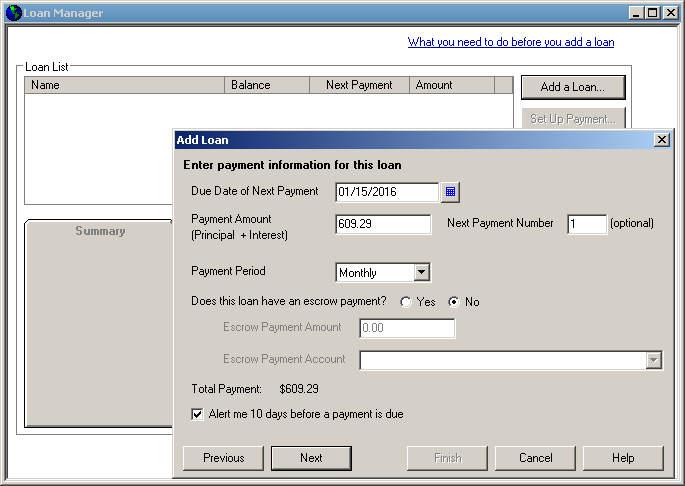Screen dimensions: 685x486
Task: Sort Loan List by Name column
Action: [125, 85]
